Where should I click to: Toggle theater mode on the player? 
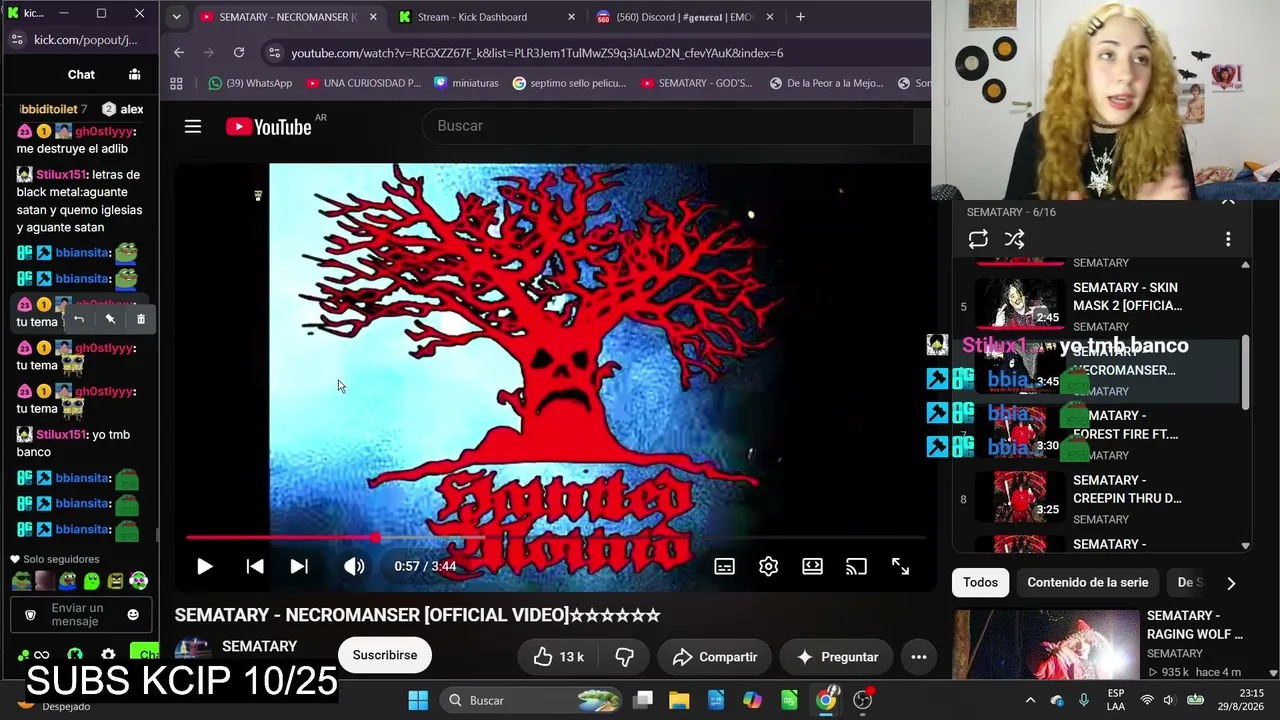(x=812, y=566)
